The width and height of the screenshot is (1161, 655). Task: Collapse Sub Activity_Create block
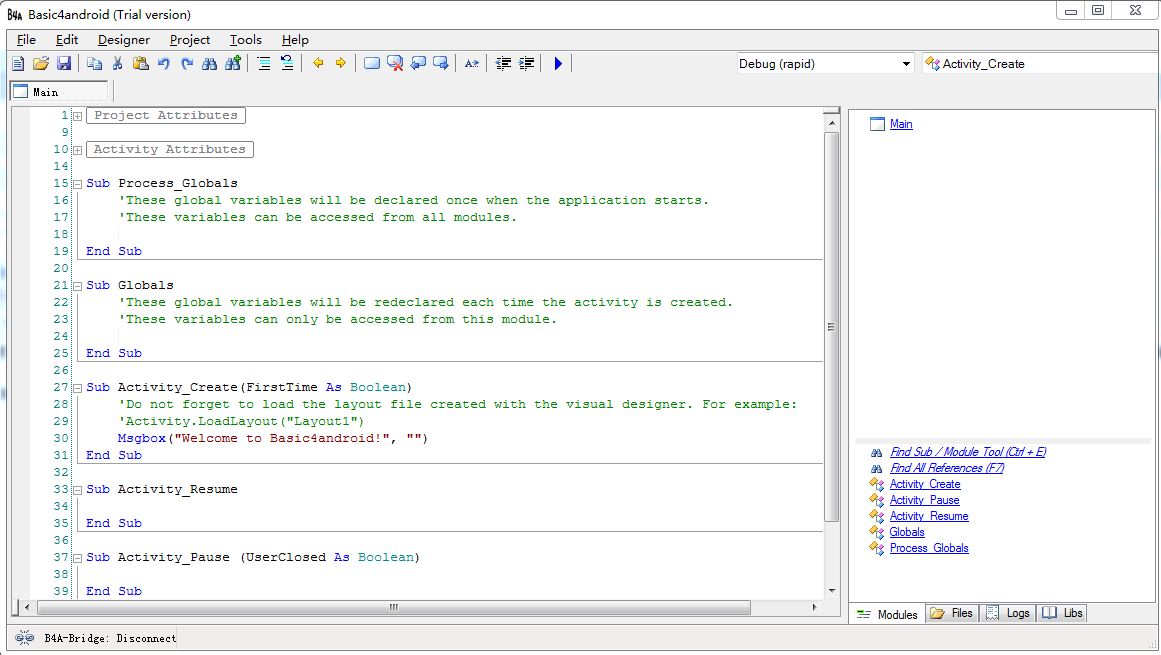pyautogui.click(x=77, y=389)
